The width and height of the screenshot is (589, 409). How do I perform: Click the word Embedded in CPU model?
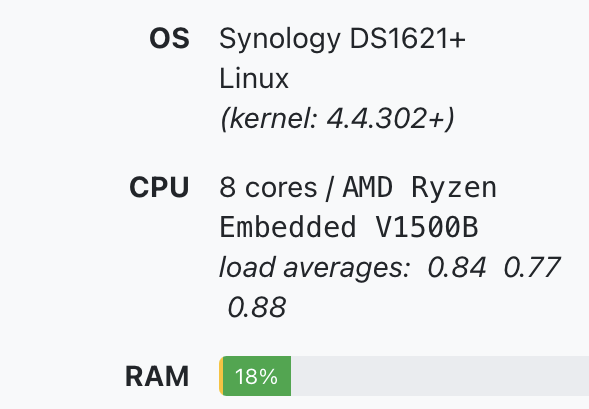[288, 227]
